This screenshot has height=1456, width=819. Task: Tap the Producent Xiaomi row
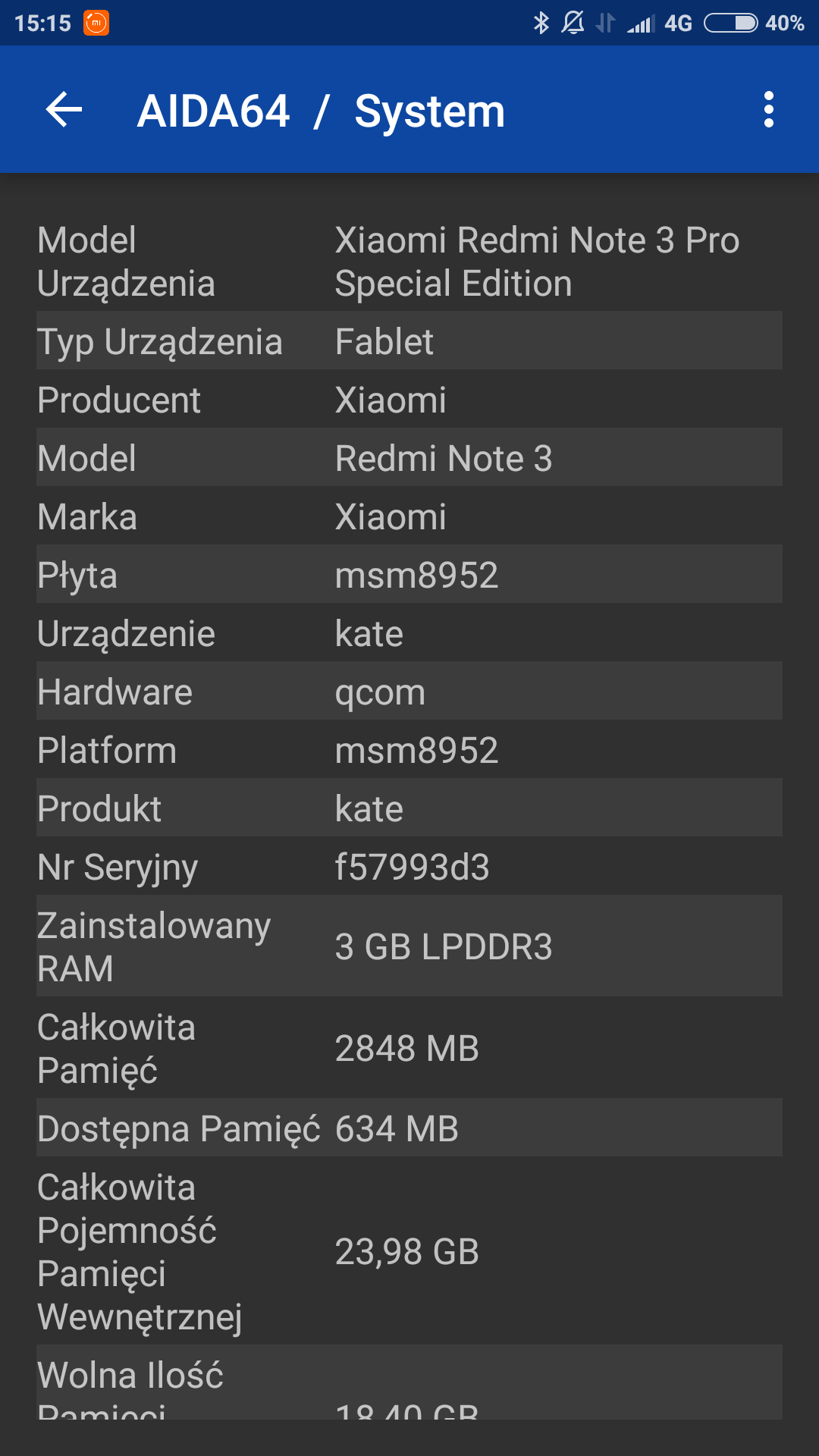[x=409, y=400]
